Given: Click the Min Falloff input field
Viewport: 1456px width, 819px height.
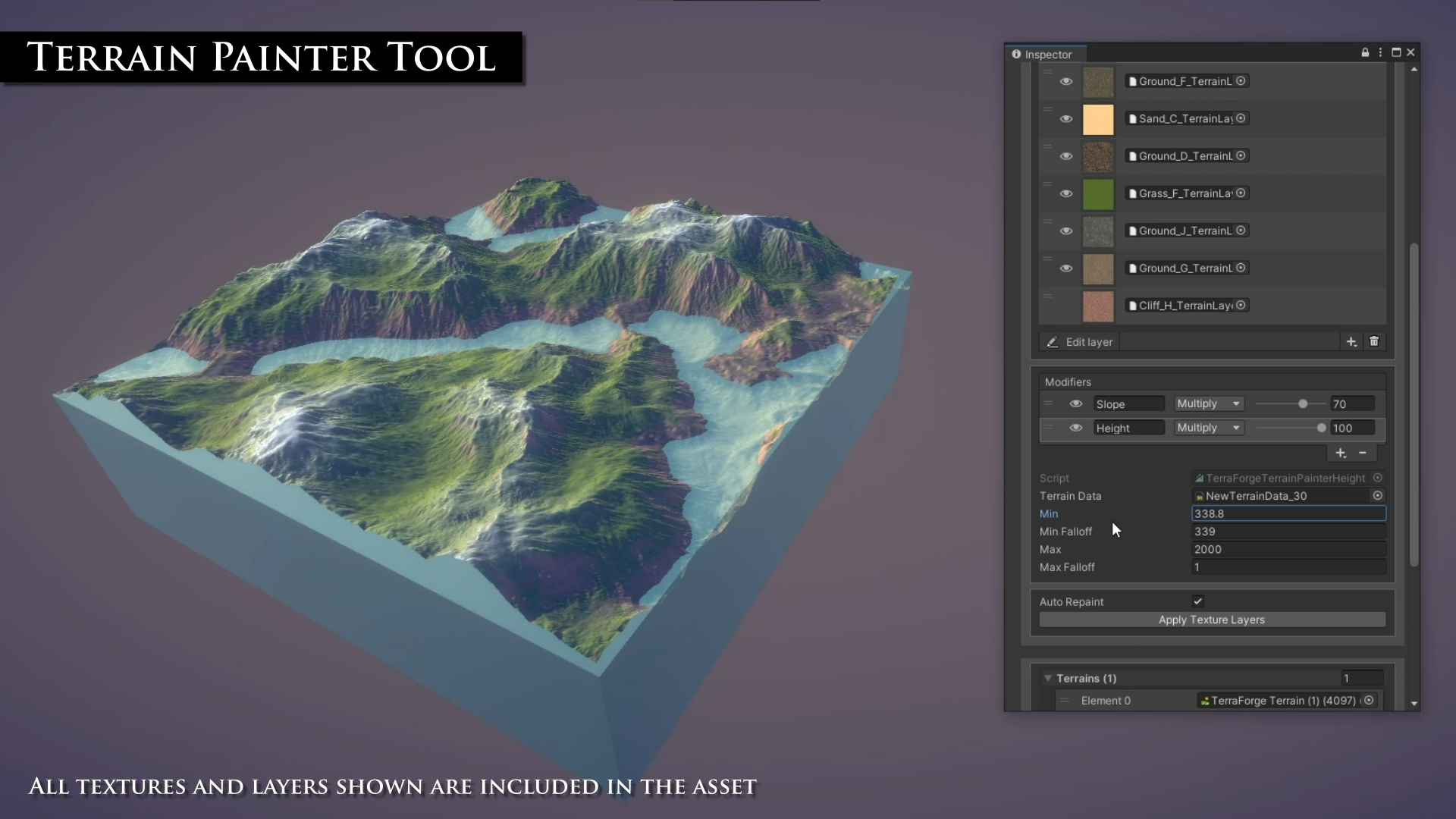Looking at the screenshot, I should (x=1288, y=532).
